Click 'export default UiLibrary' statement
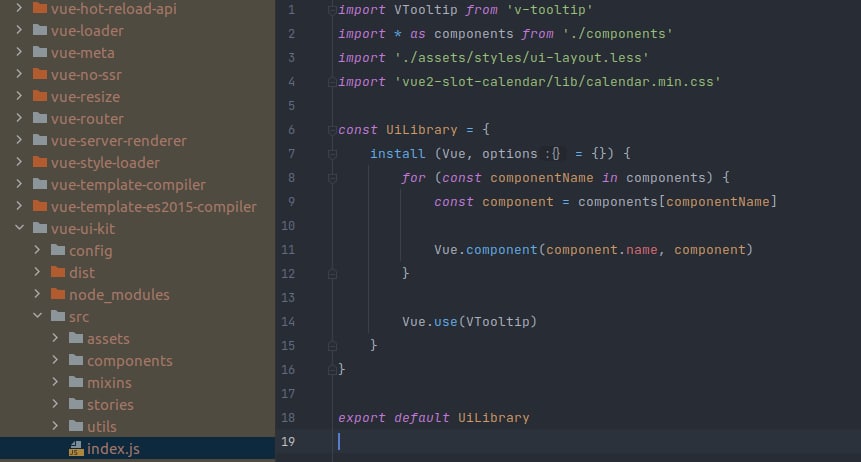 click(x=434, y=418)
